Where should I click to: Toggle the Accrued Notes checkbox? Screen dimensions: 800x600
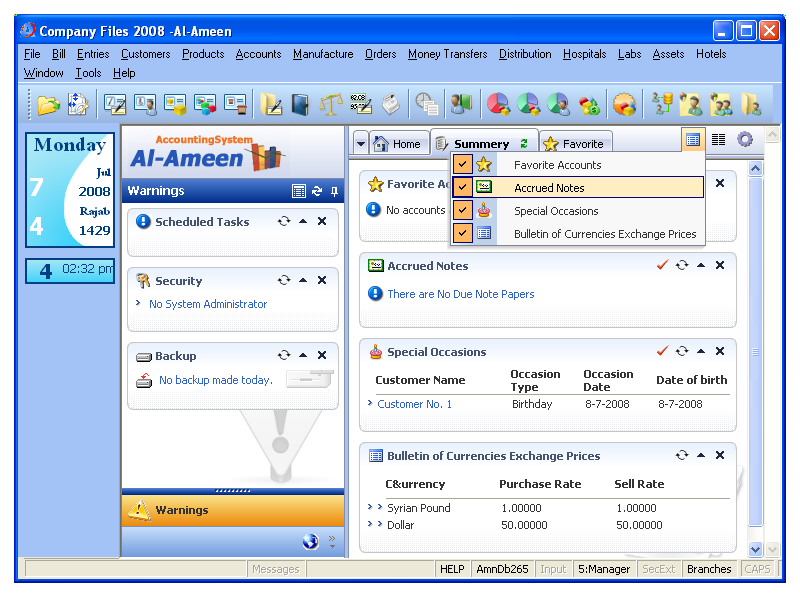[x=462, y=188]
